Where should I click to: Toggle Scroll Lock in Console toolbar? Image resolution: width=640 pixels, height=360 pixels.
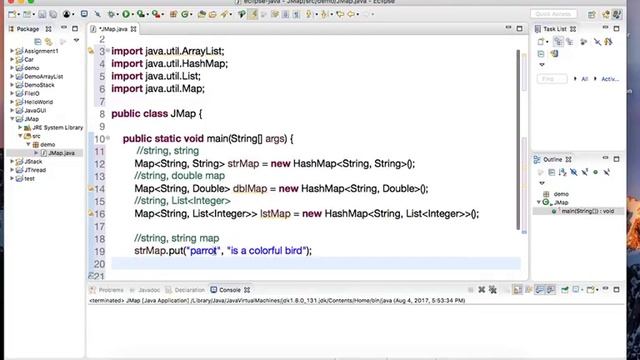point(518,290)
